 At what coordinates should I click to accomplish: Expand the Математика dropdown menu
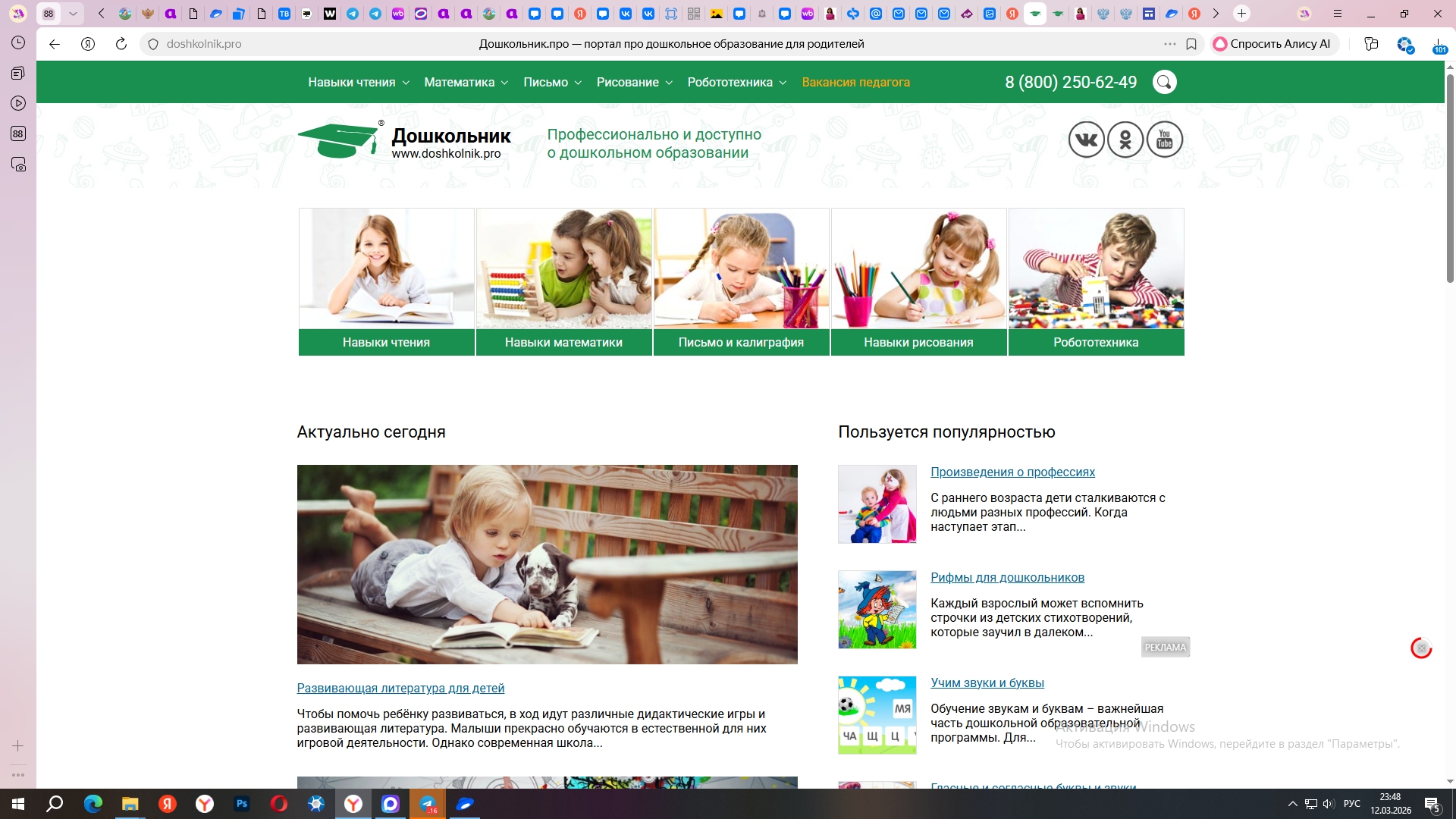click(x=466, y=82)
